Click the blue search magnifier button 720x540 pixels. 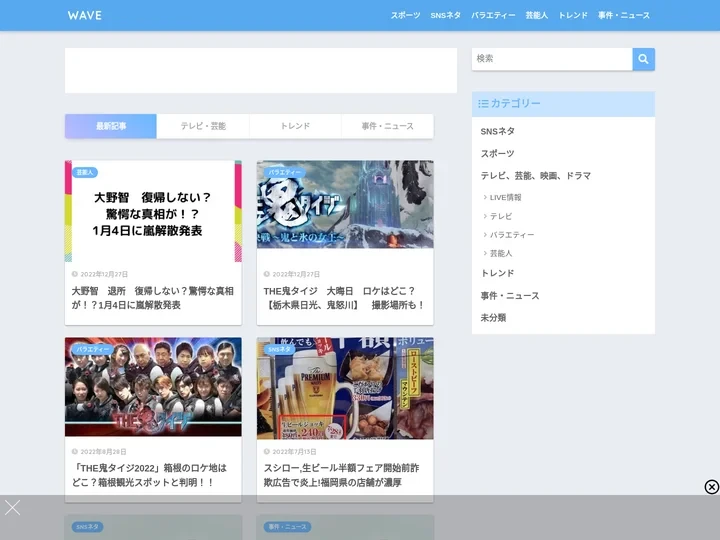pos(643,59)
